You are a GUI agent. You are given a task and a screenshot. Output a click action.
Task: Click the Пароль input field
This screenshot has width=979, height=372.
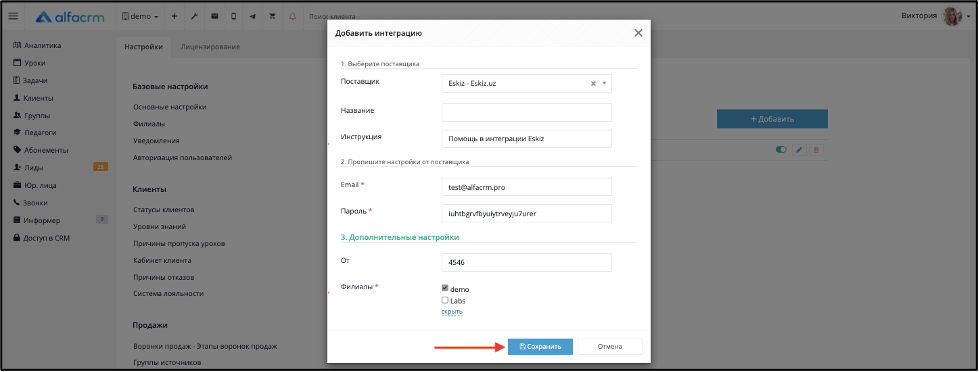pos(526,213)
